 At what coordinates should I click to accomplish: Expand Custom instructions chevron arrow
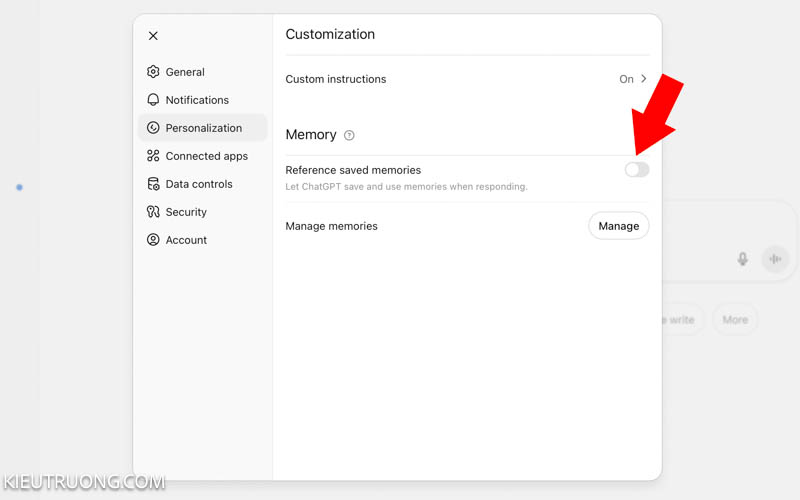(644, 79)
